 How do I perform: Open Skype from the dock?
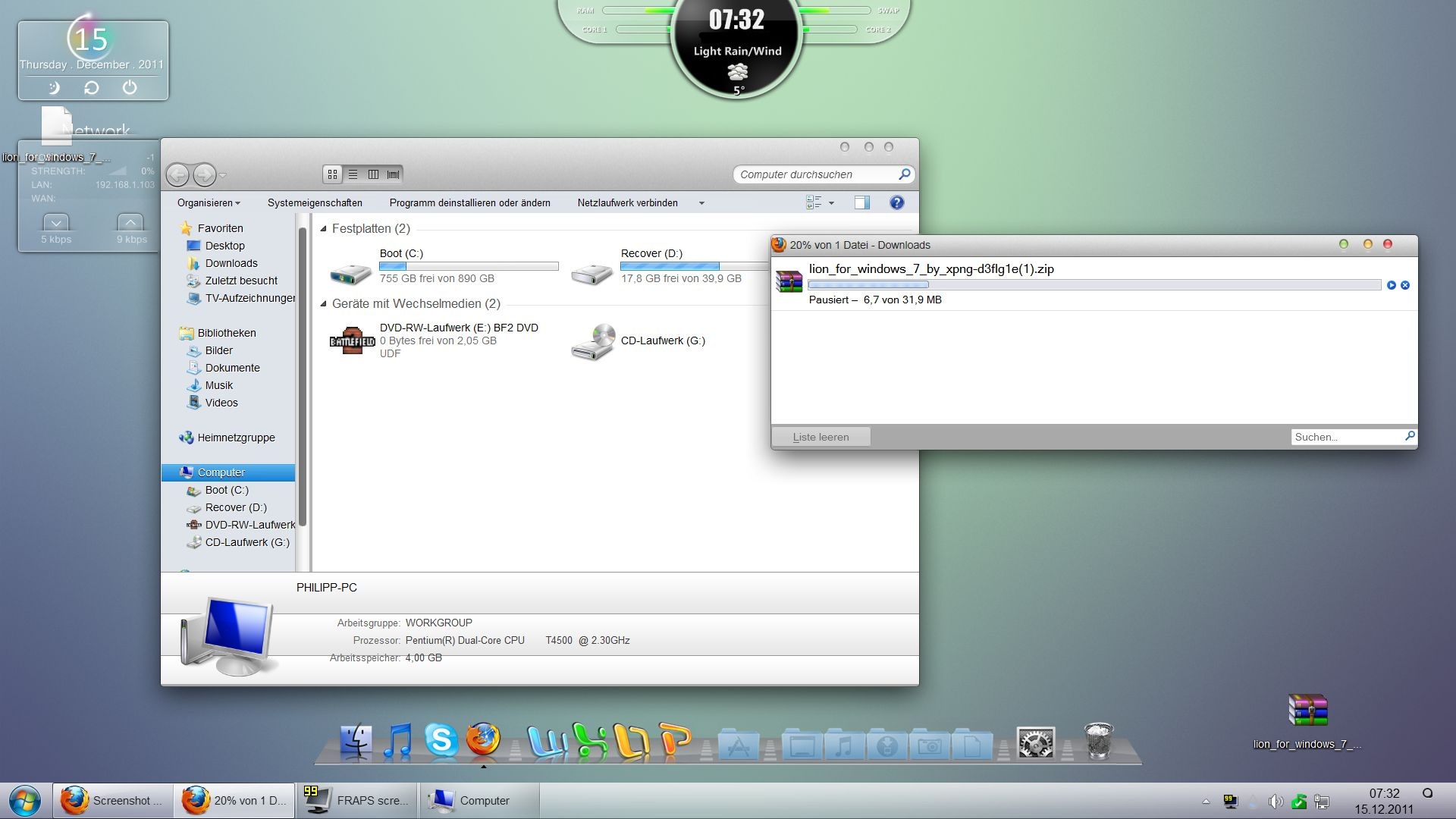pos(441,739)
